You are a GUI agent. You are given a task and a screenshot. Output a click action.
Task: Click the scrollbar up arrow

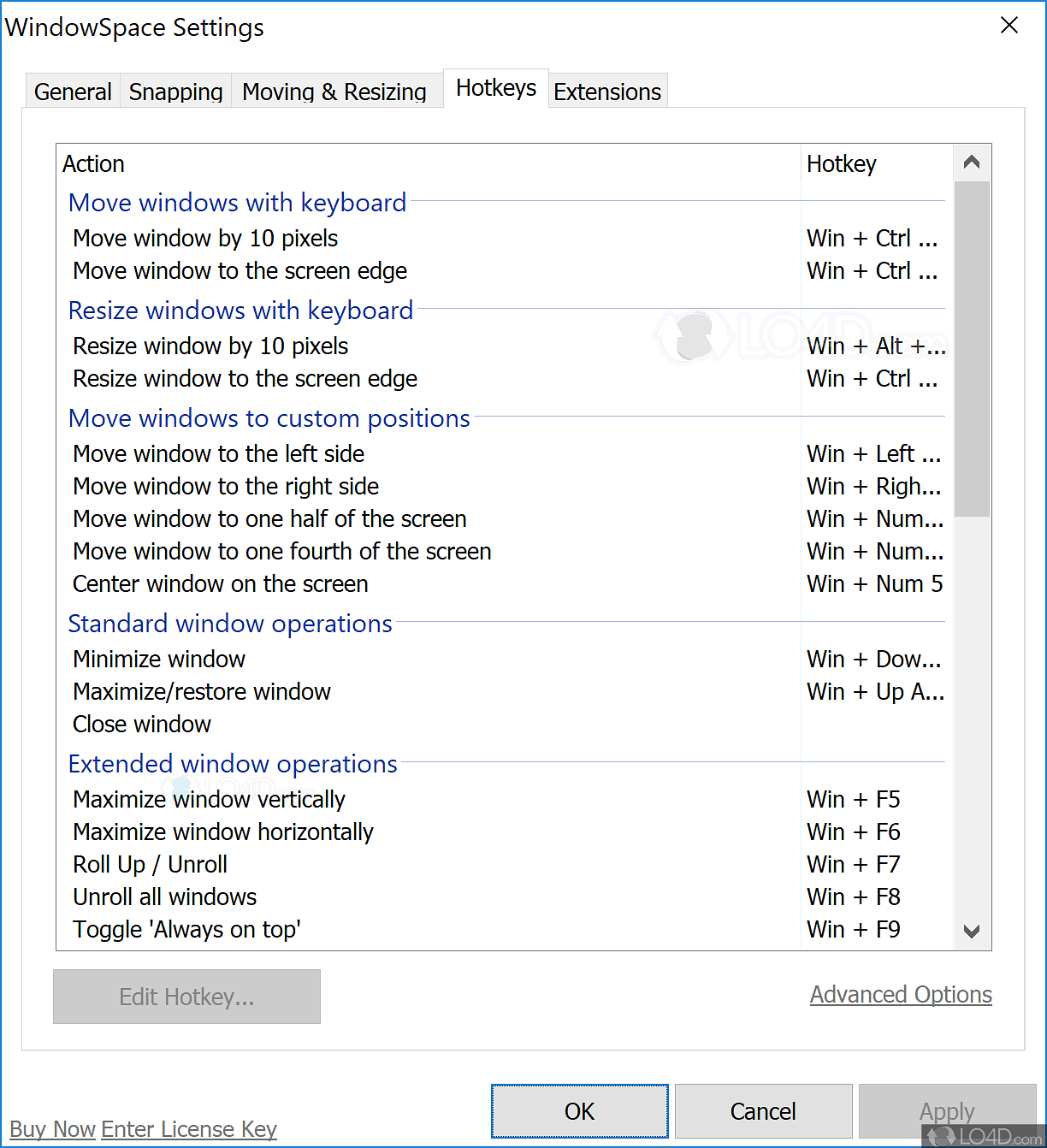point(972,163)
